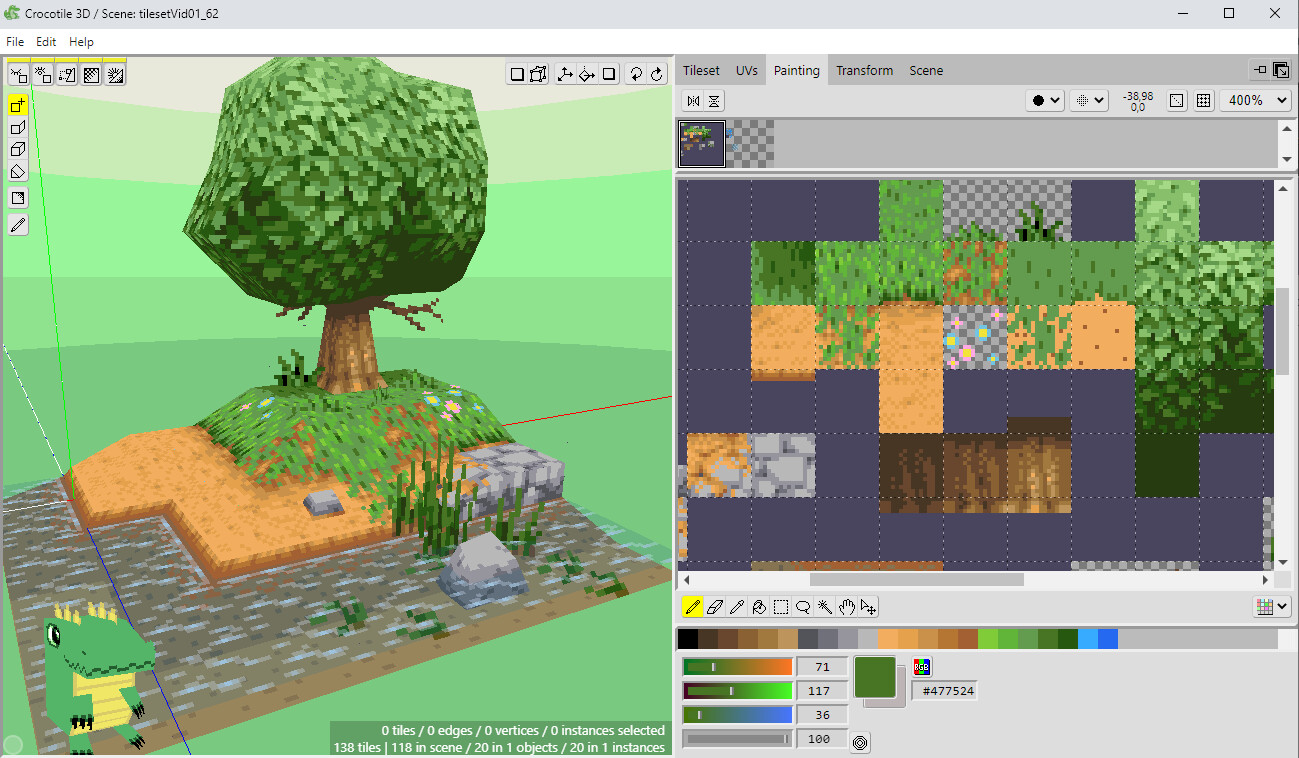Viewport: 1299px width, 758px height.
Task: Click the horizontal mirror button in the Painting panel
Action: tap(693, 100)
